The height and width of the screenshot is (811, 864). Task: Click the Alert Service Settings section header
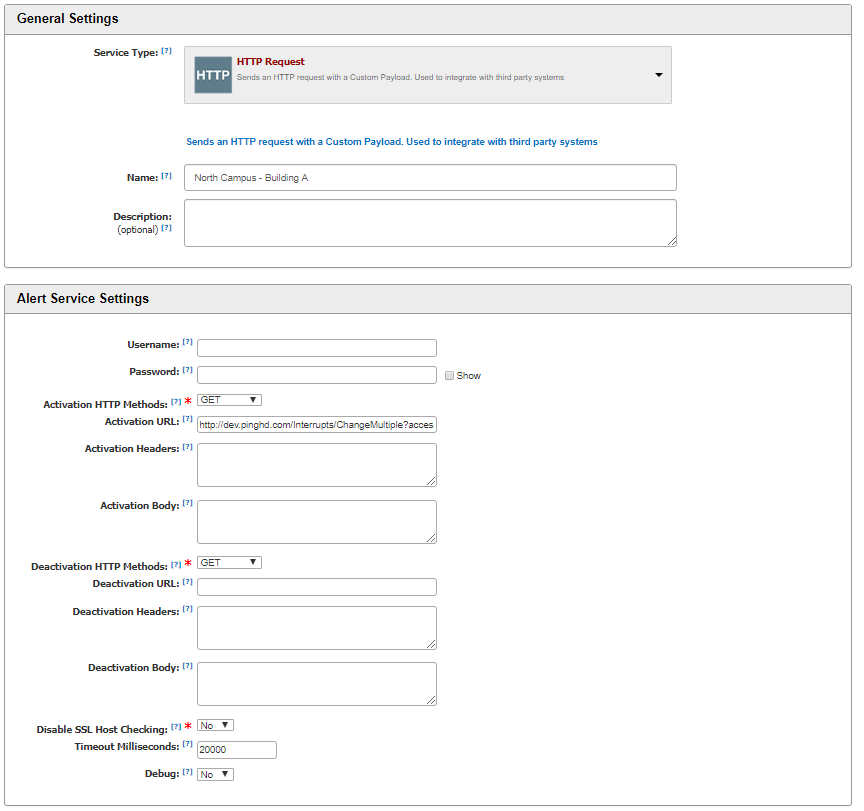point(428,299)
